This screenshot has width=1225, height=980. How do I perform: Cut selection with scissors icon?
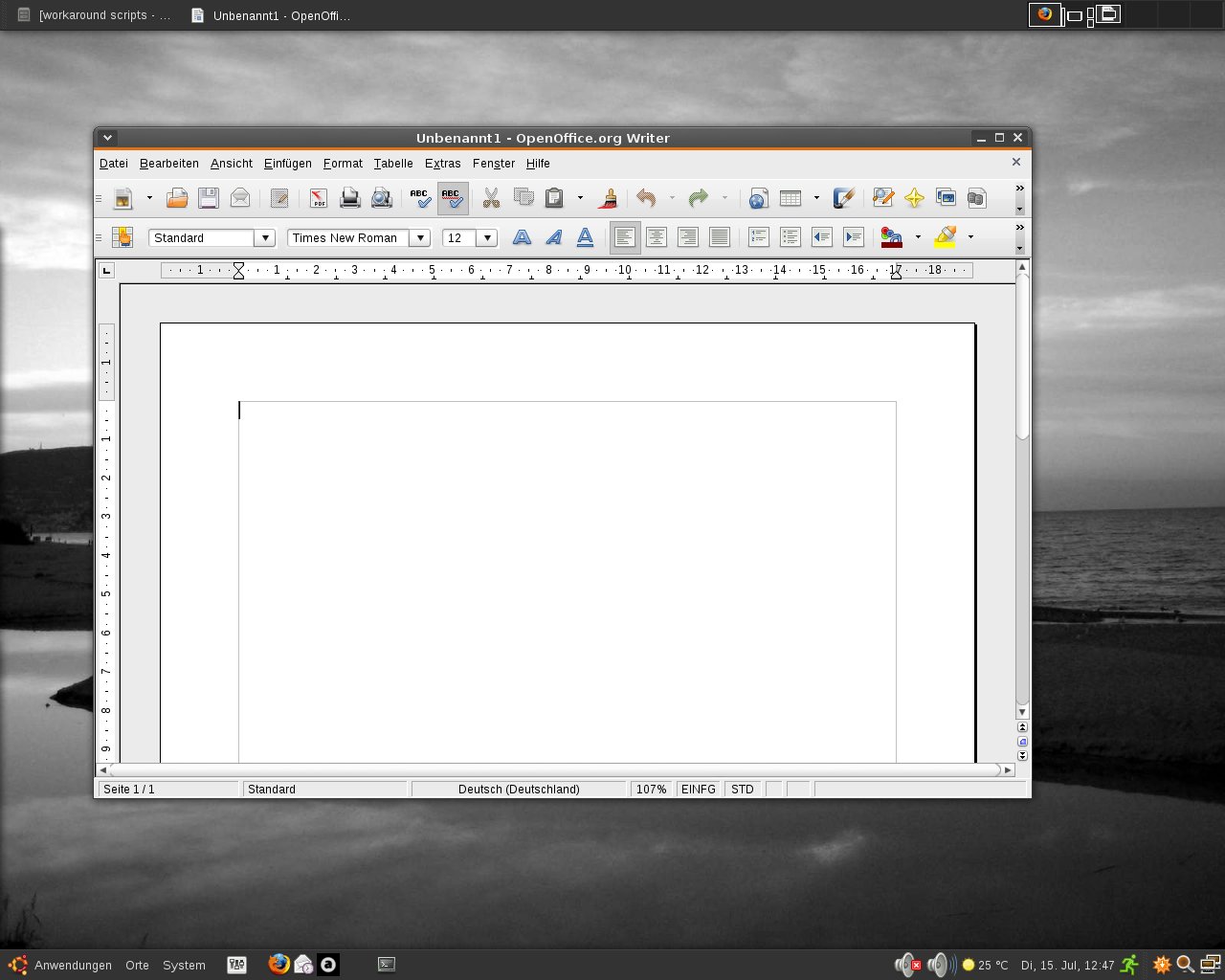click(x=491, y=198)
